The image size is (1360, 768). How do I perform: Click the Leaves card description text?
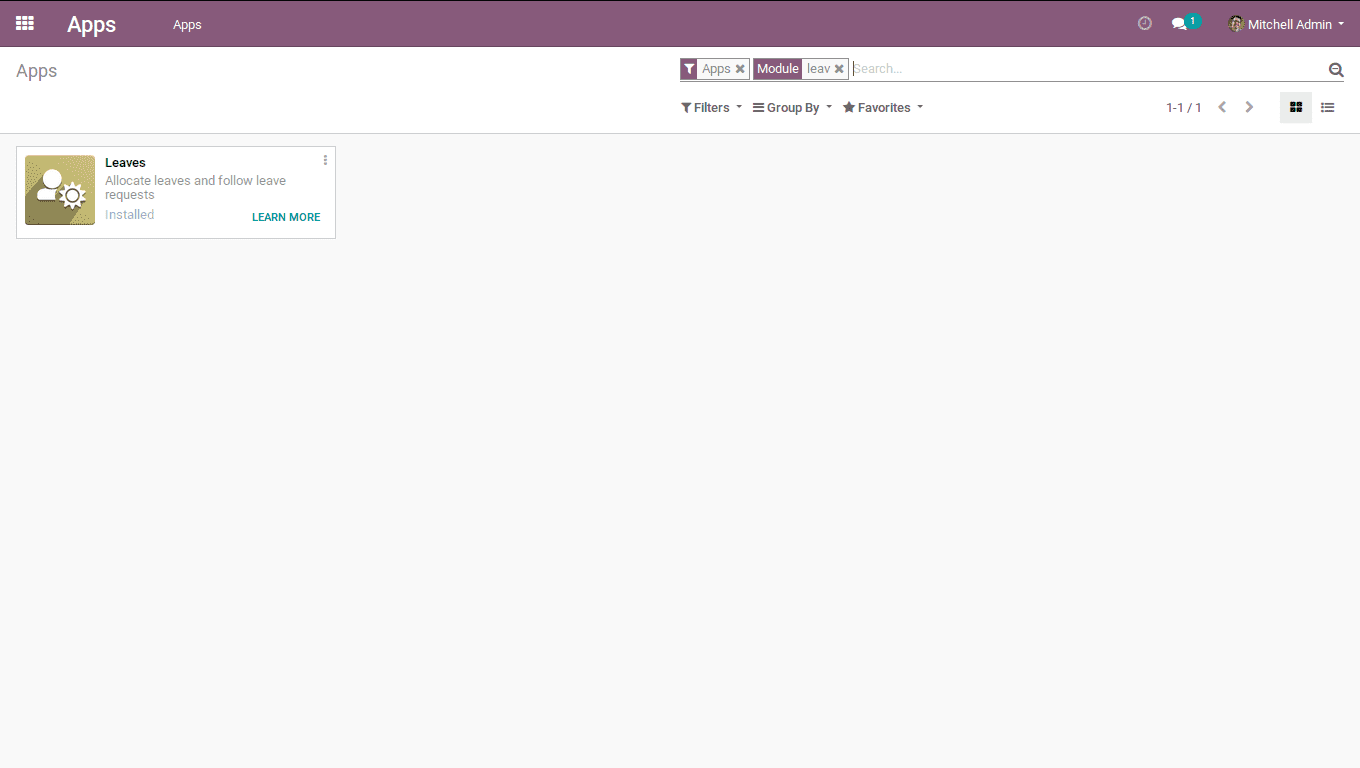pyautogui.click(x=195, y=188)
